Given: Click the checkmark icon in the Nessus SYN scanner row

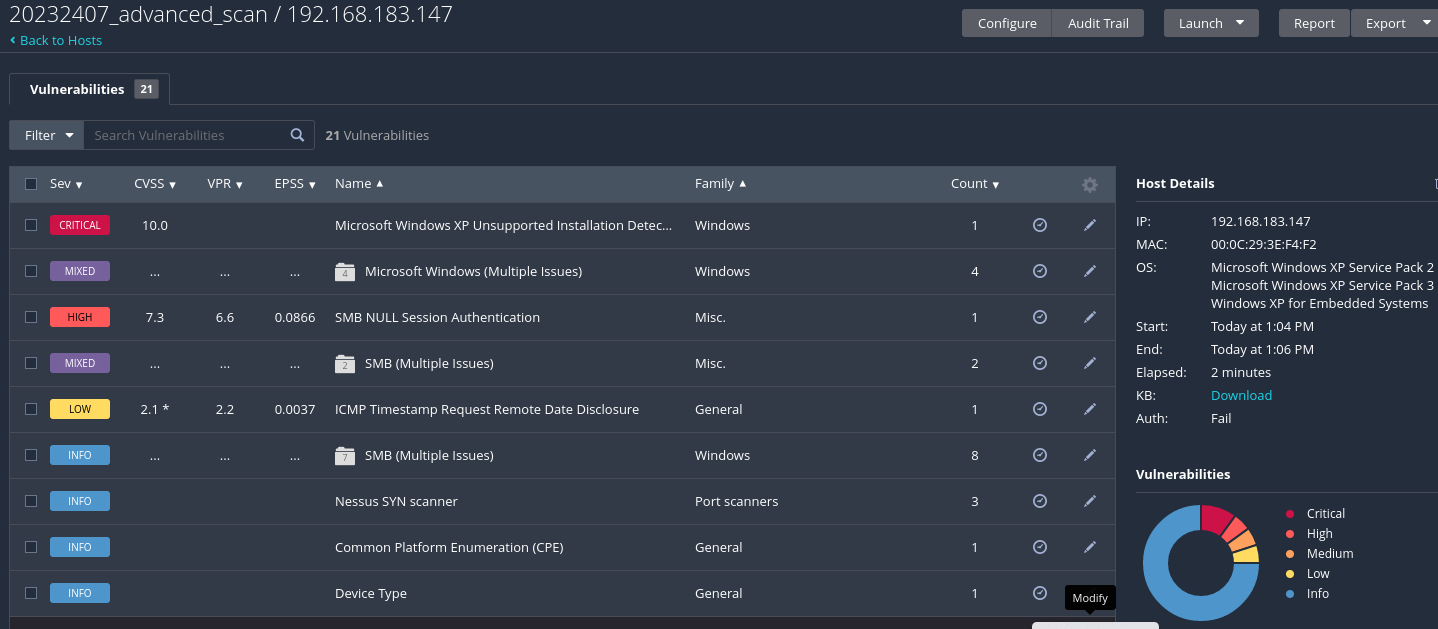Looking at the screenshot, I should [1040, 501].
